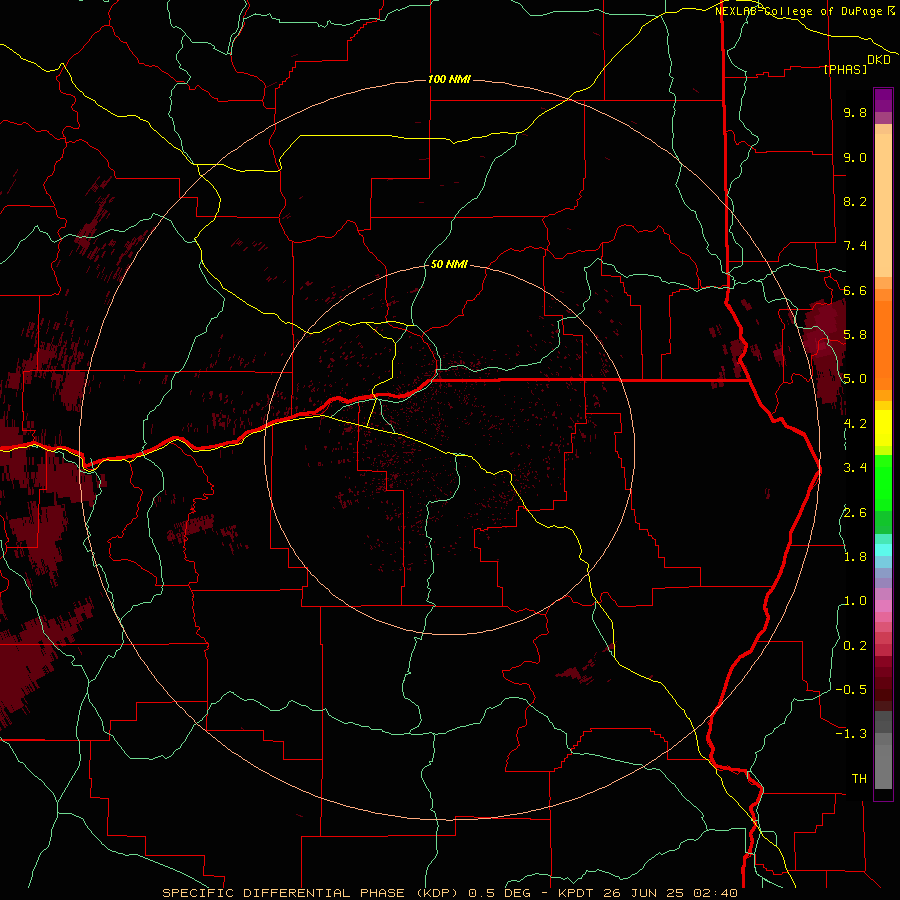Click the peach color band near 8.2
The width and height of the screenshot is (900, 900).
coord(883,205)
